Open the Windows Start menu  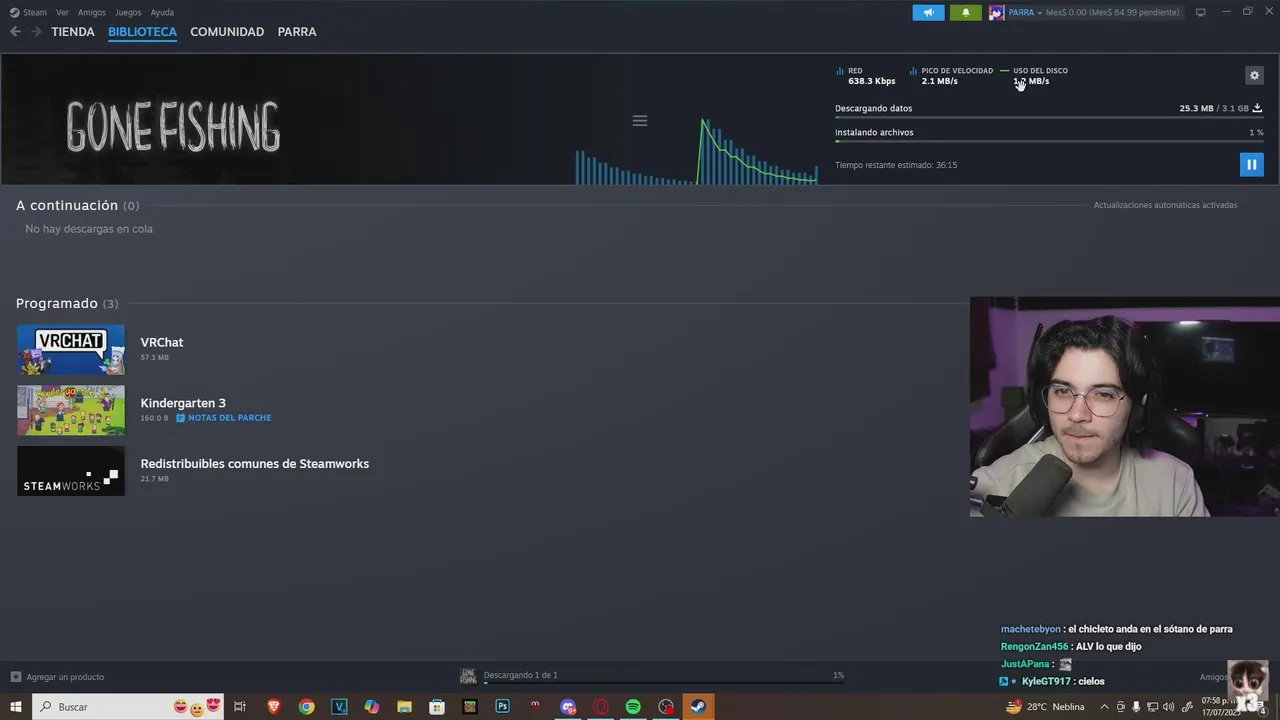(x=16, y=707)
